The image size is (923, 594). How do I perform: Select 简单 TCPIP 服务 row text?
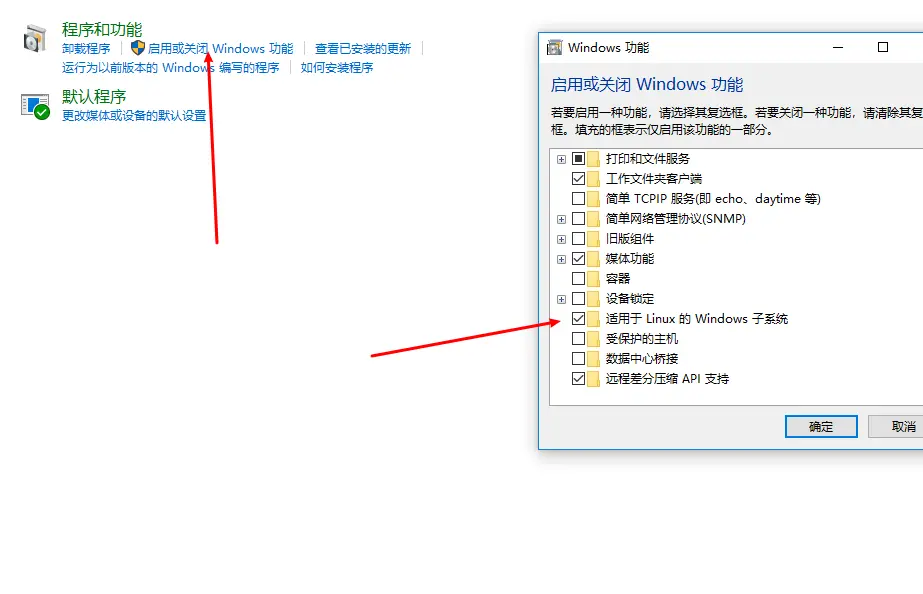pos(713,199)
